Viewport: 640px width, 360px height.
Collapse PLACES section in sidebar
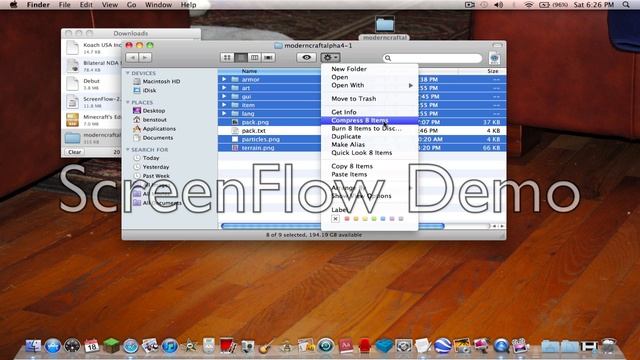128,102
